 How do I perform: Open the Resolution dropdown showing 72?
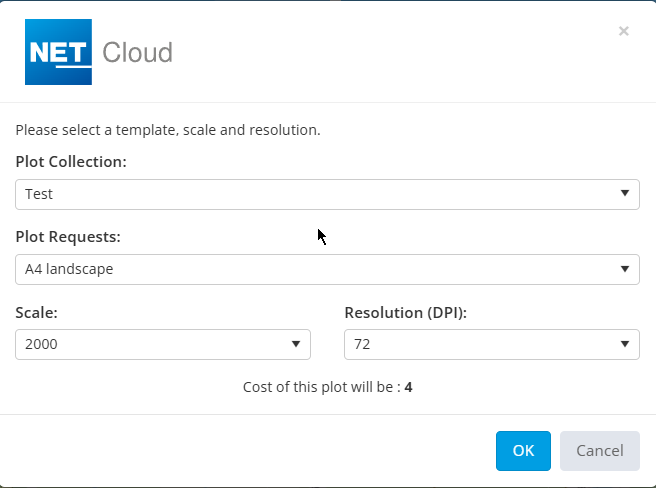click(x=480, y=344)
